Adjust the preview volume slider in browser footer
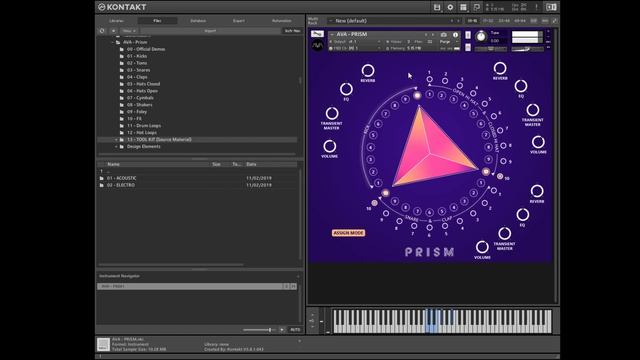The height and width of the screenshot is (360, 640). tap(259, 329)
